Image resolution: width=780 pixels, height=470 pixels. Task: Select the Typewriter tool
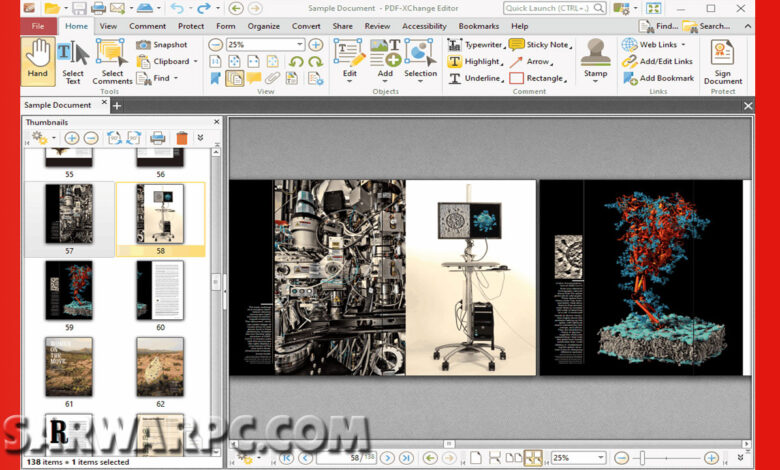(476, 45)
